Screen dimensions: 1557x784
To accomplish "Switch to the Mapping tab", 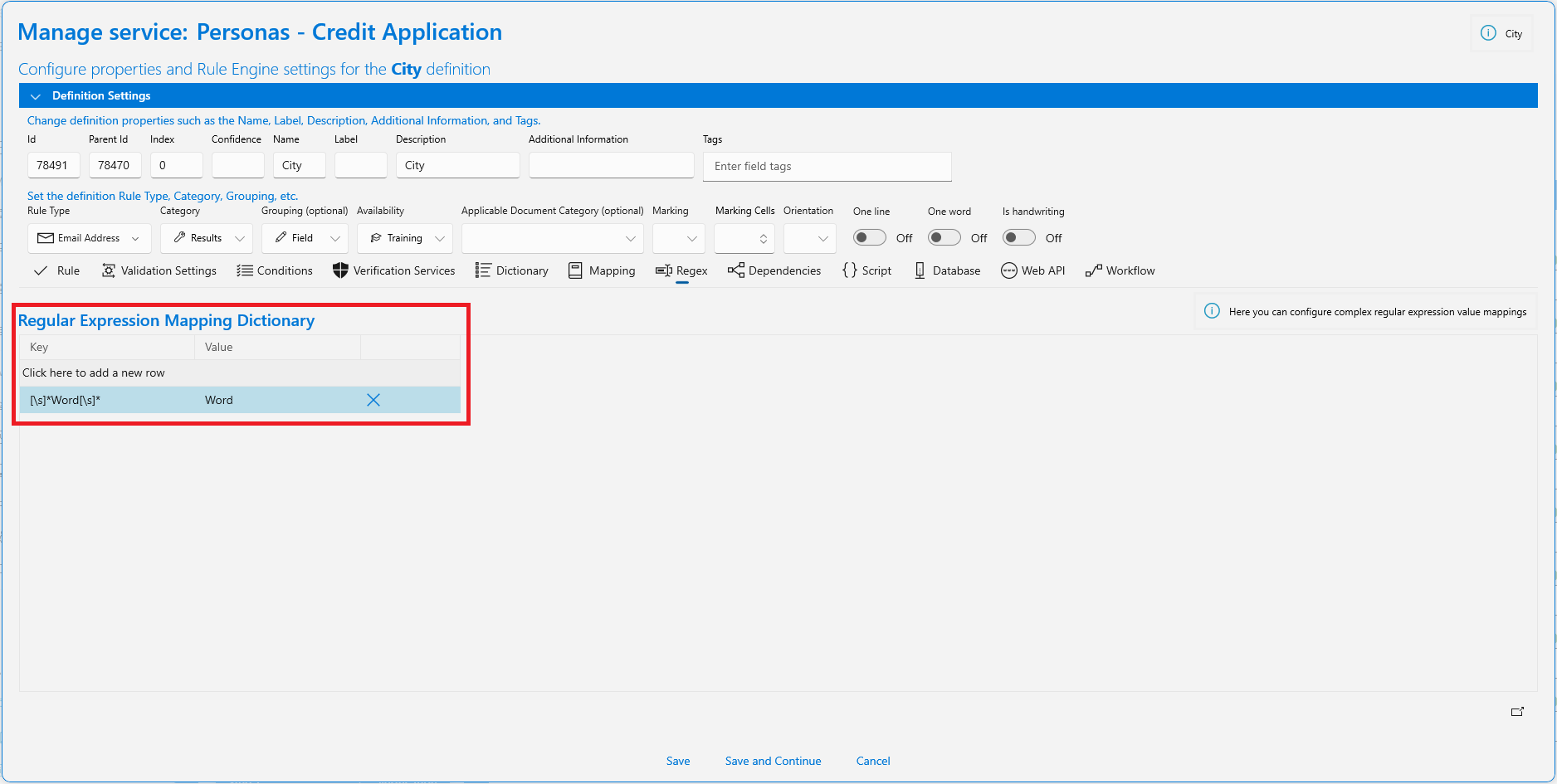I will (x=602, y=270).
